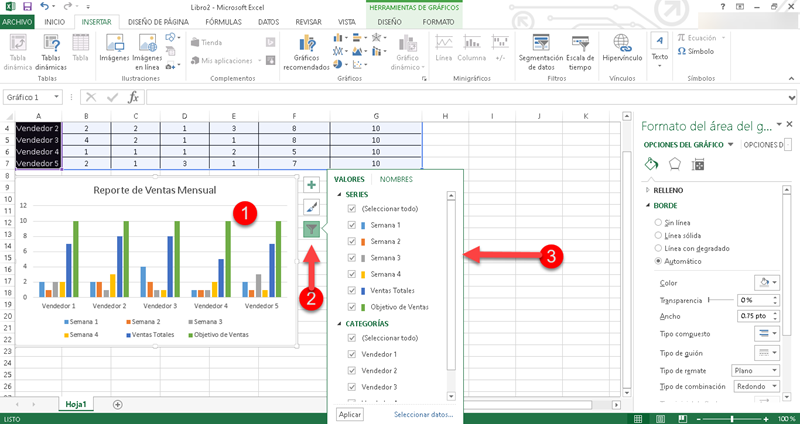Viewport: 800px width, 425px height.
Task: Collapse the Series filter group
Action: pyautogui.click(x=339, y=194)
